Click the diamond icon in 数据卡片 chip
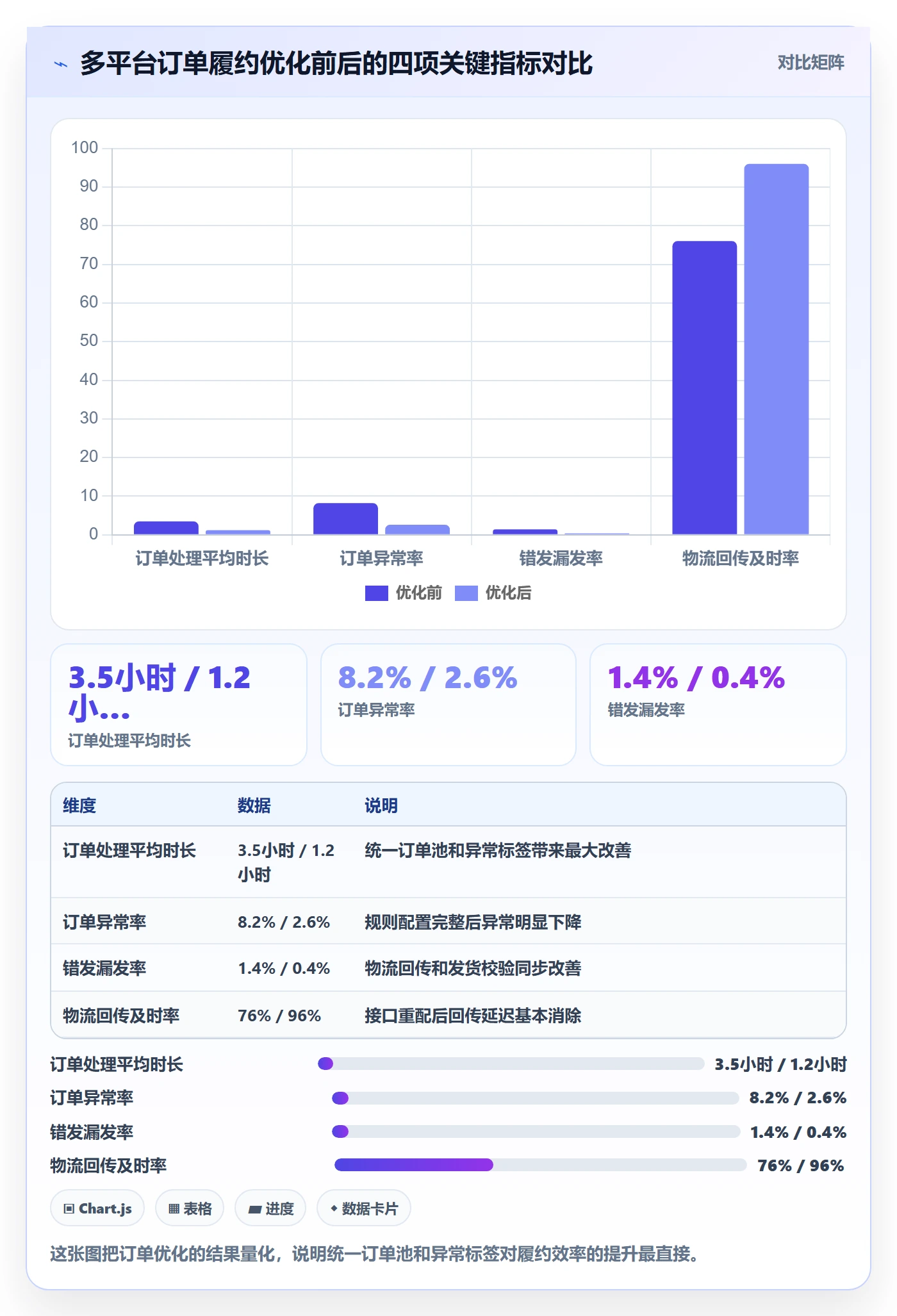This screenshot has width=897, height=1316. (334, 1208)
